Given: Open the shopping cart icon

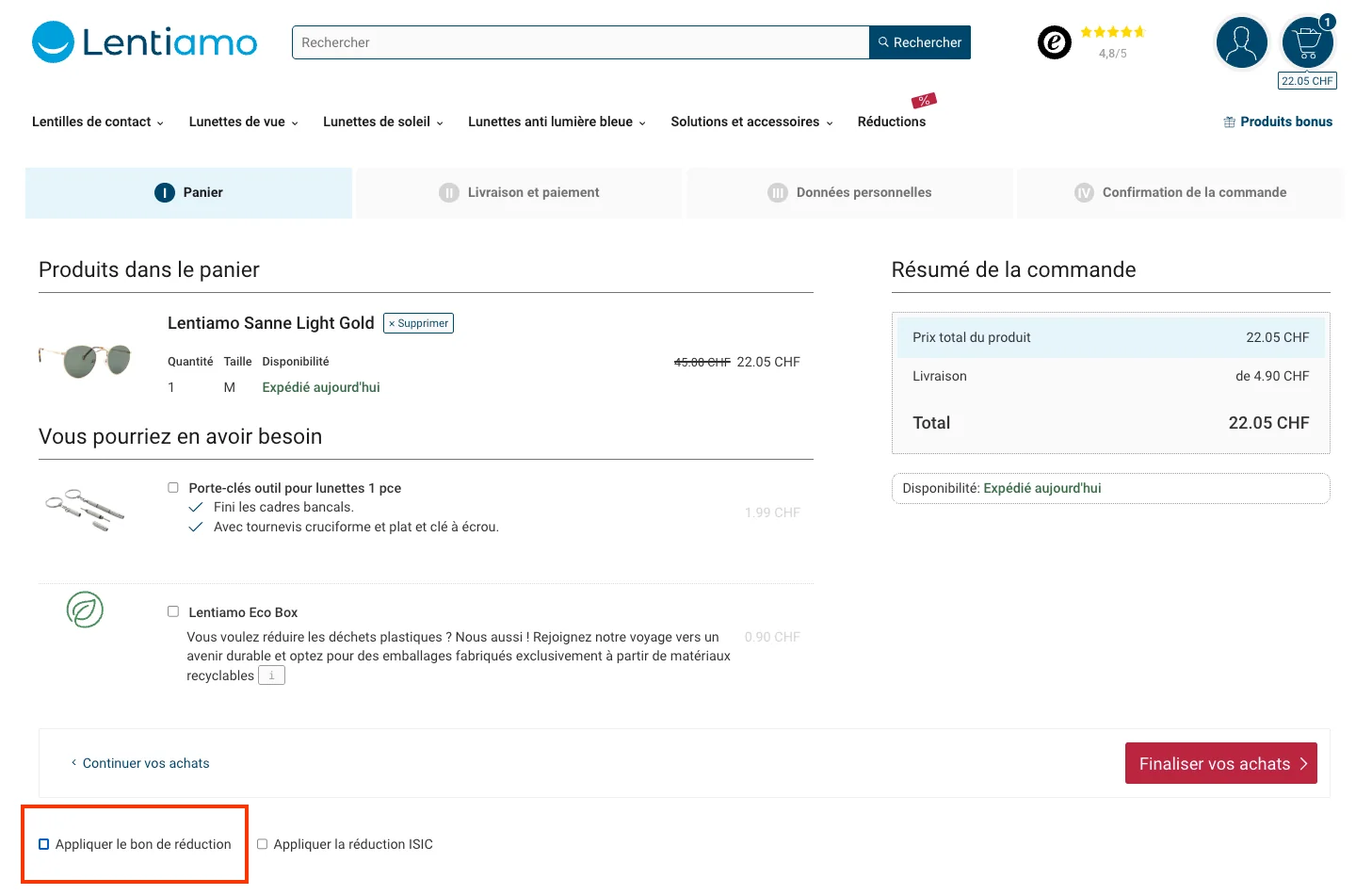Looking at the screenshot, I should pyautogui.click(x=1308, y=42).
